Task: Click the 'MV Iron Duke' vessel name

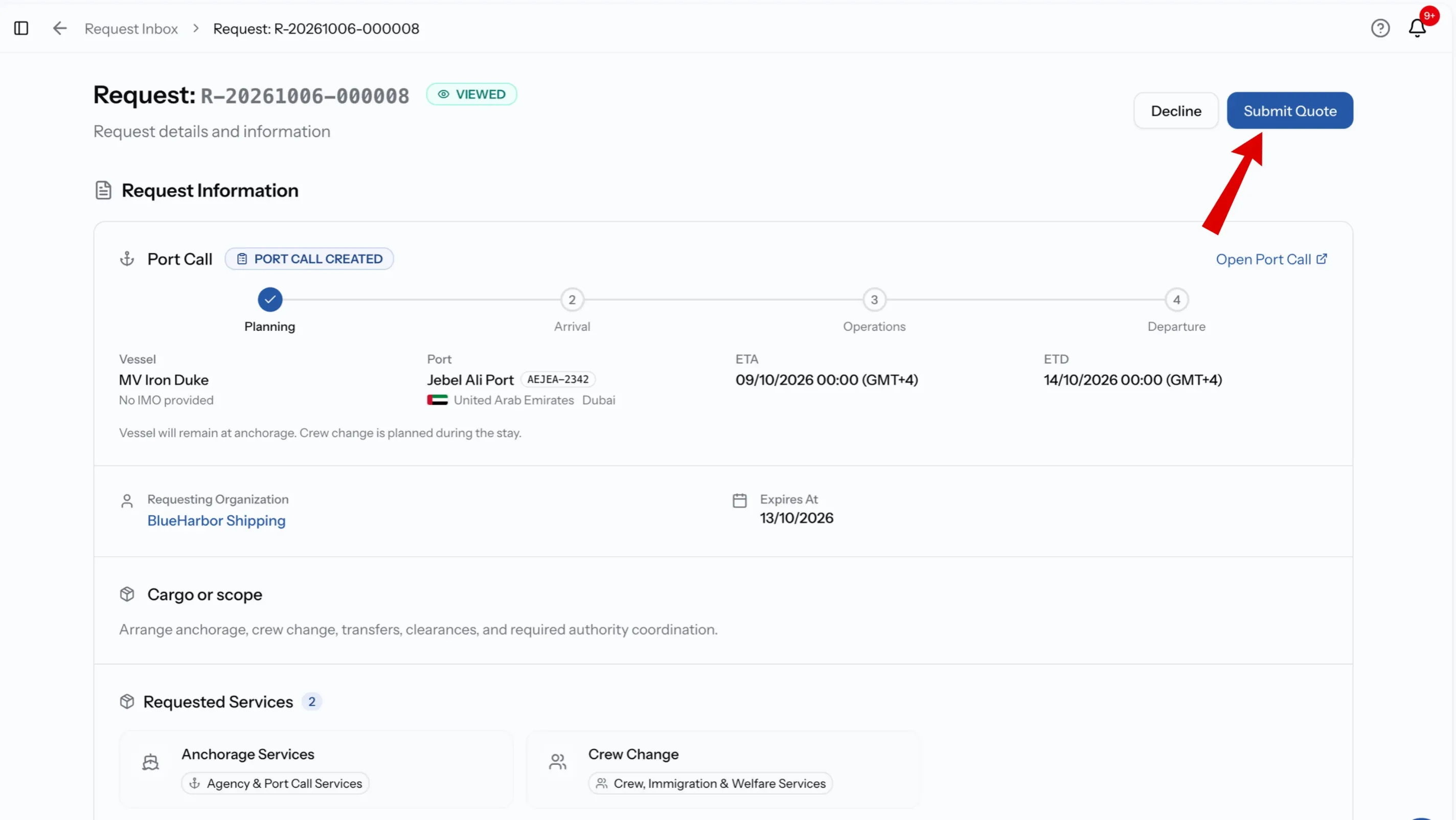Action: 164,380
